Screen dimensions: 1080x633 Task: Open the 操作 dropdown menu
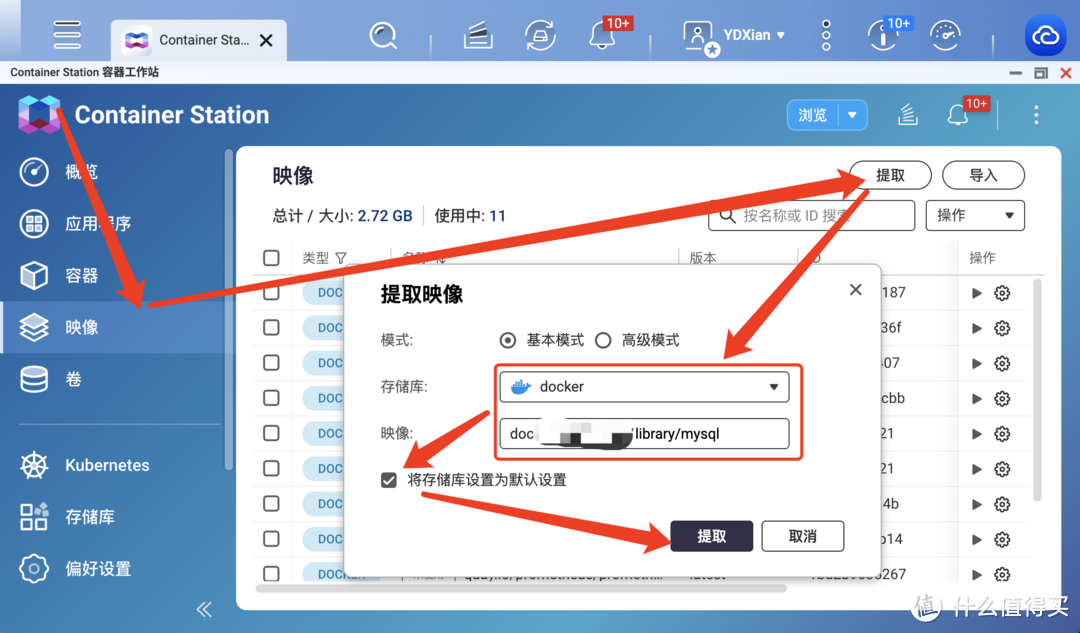click(975, 215)
